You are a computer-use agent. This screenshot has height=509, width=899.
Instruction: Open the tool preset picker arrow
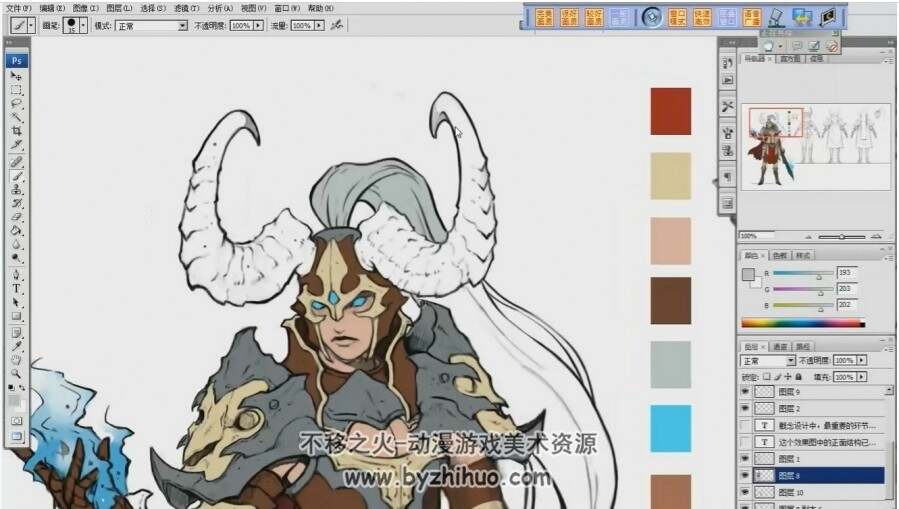31,25
